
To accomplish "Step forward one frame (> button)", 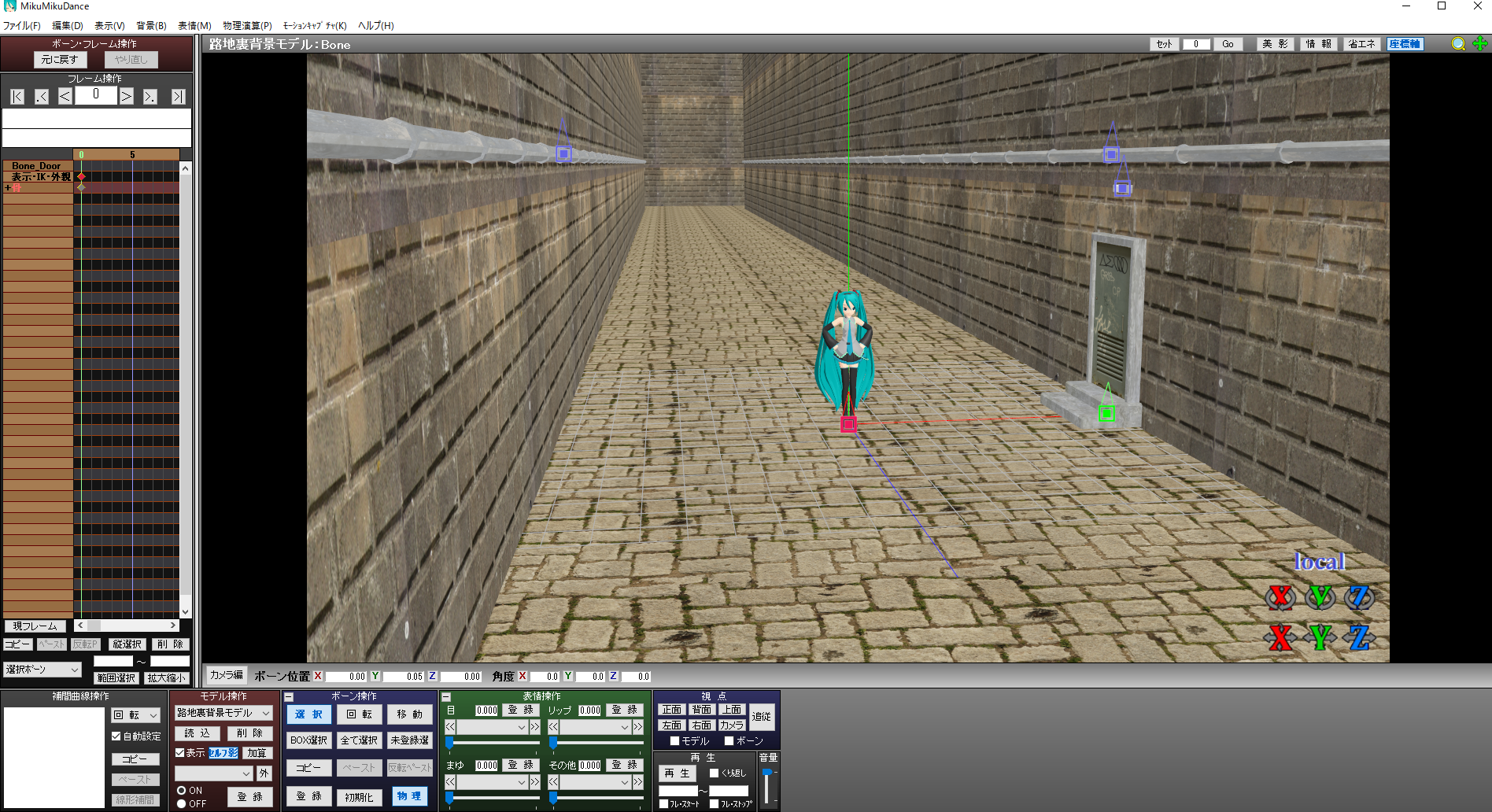I will (x=127, y=97).
